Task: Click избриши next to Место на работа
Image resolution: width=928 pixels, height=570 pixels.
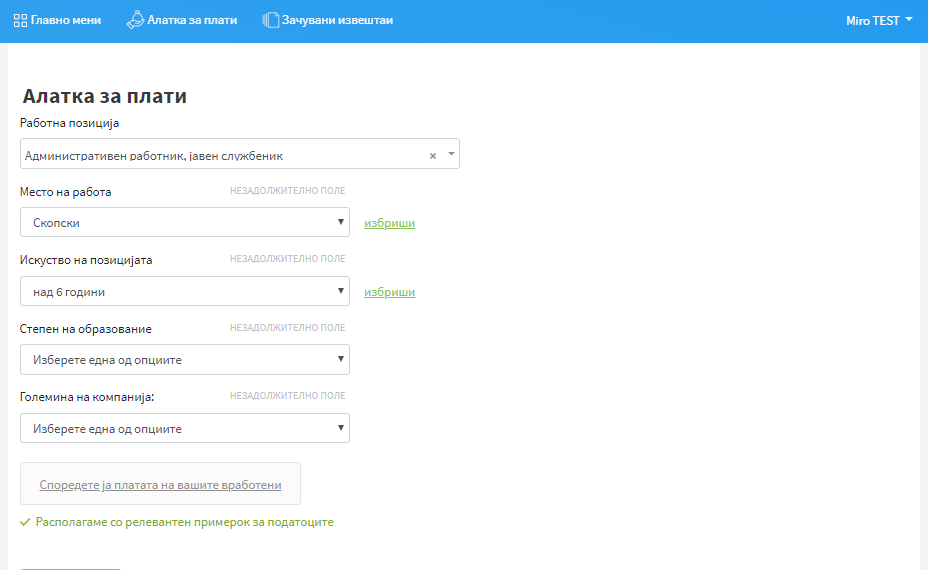Action: (x=389, y=223)
